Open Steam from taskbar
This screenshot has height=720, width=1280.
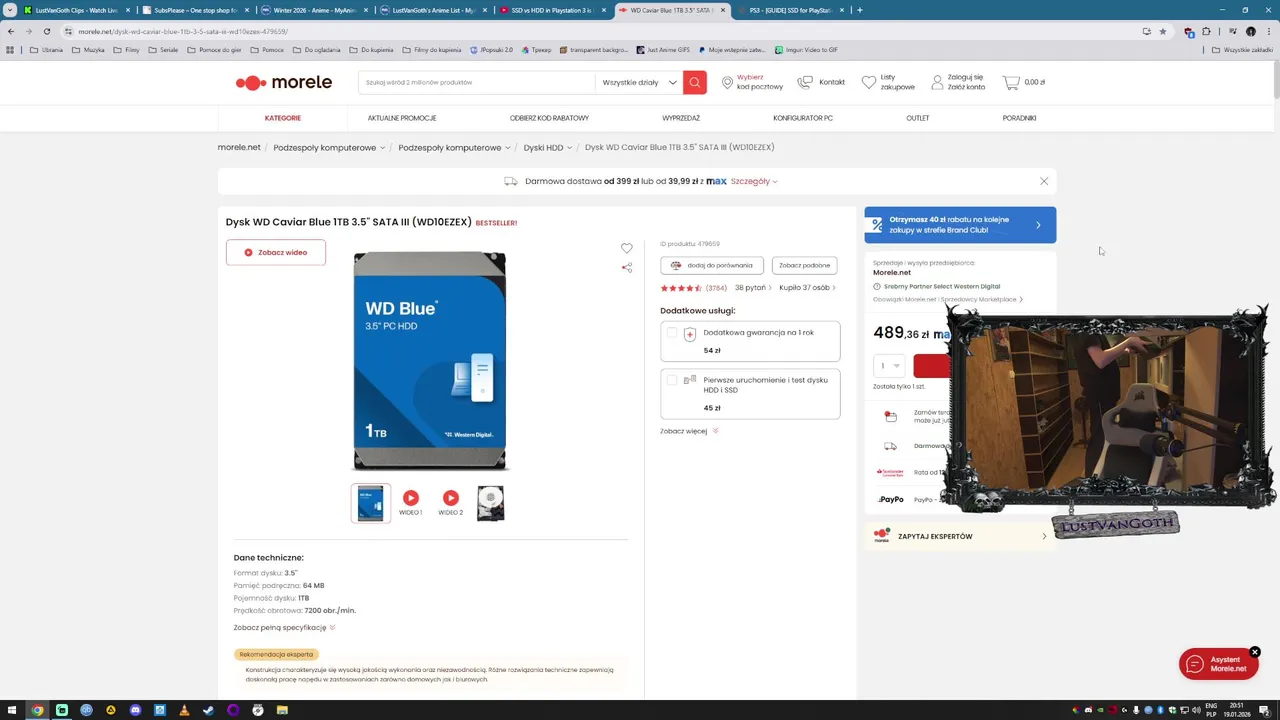coord(209,710)
